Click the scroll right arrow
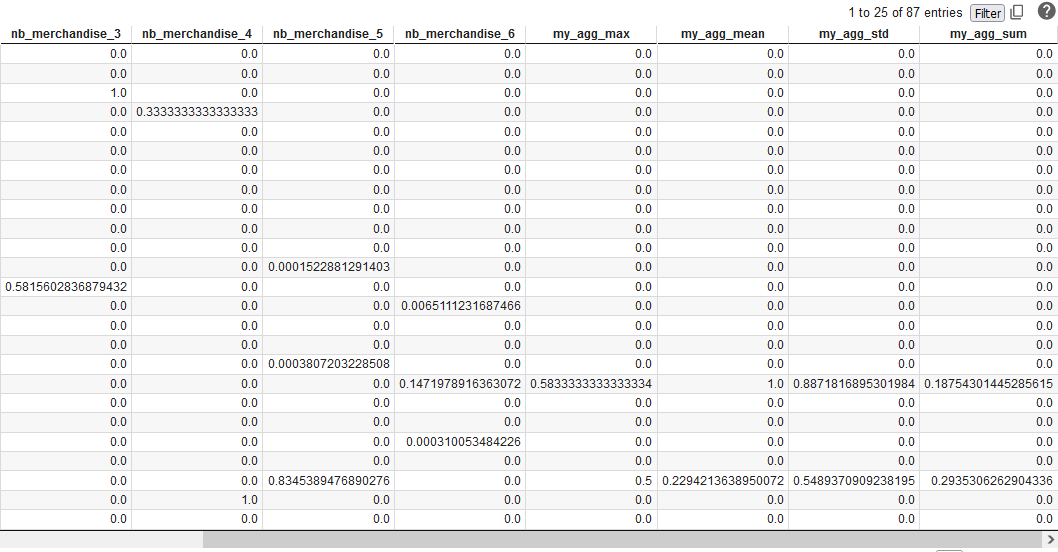Image resolution: width=1058 pixels, height=552 pixels. pos(1048,540)
